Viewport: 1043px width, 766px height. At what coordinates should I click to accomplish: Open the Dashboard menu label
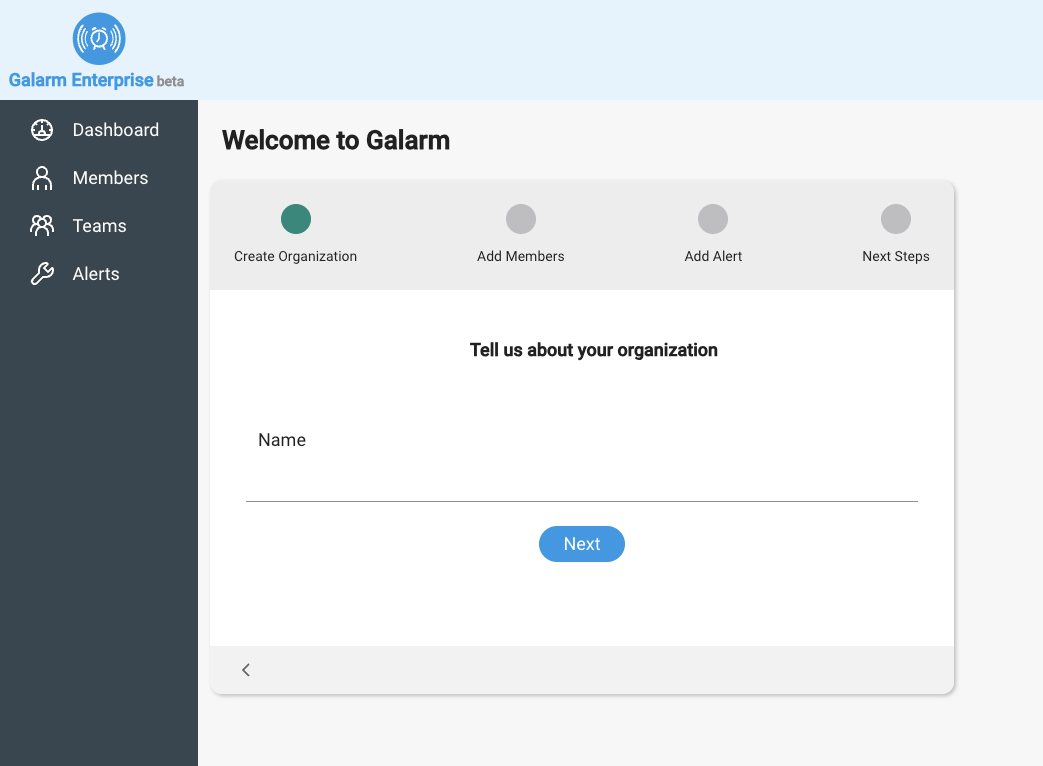[115, 130]
